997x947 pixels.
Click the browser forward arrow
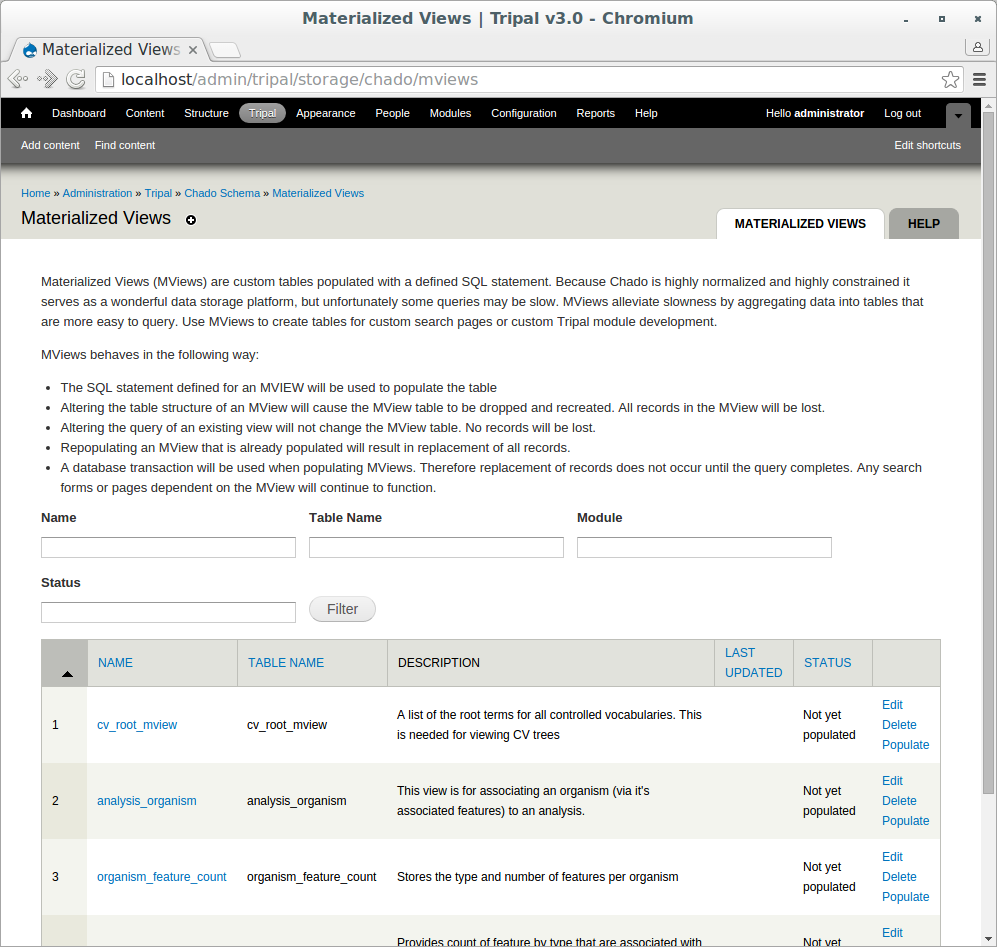47,79
